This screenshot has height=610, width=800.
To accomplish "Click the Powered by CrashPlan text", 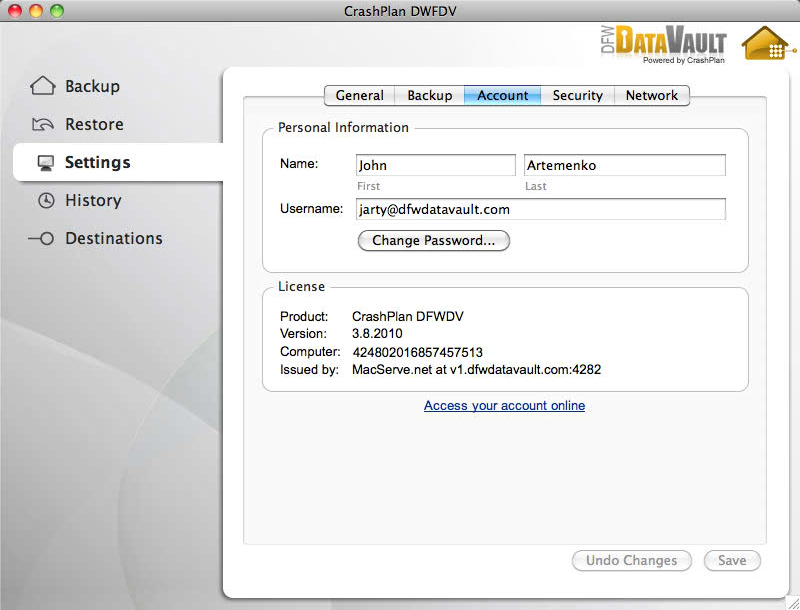I will (x=684, y=60).
